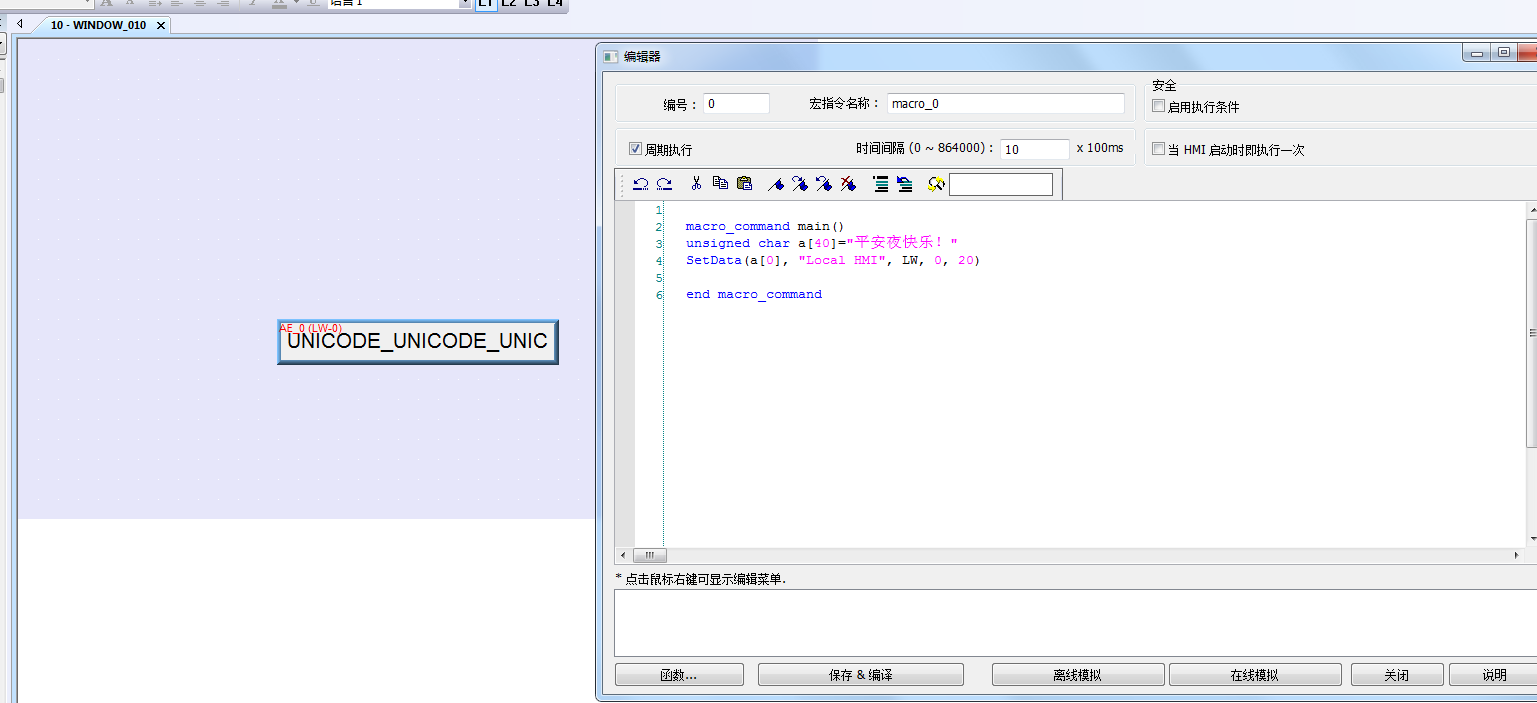
Task: Open the language dropdown arrow in top toolbar
Action: tap(465, 3)
